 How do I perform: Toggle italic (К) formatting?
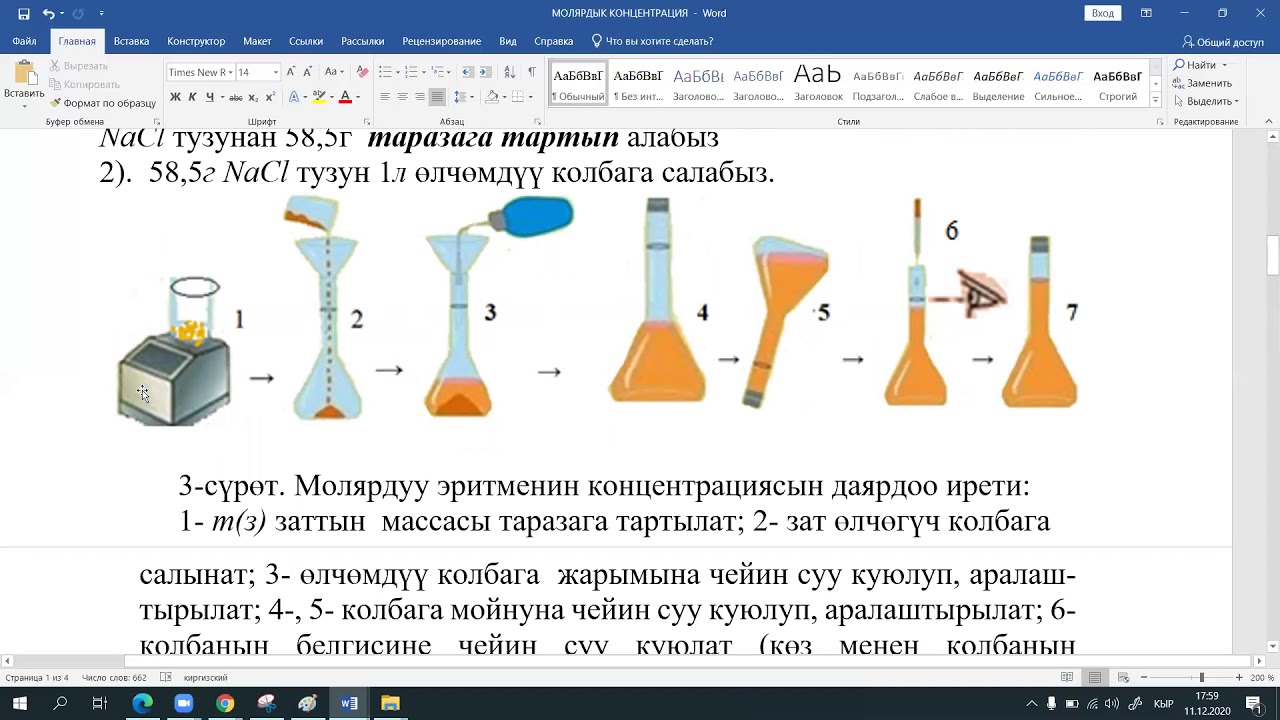192,97
